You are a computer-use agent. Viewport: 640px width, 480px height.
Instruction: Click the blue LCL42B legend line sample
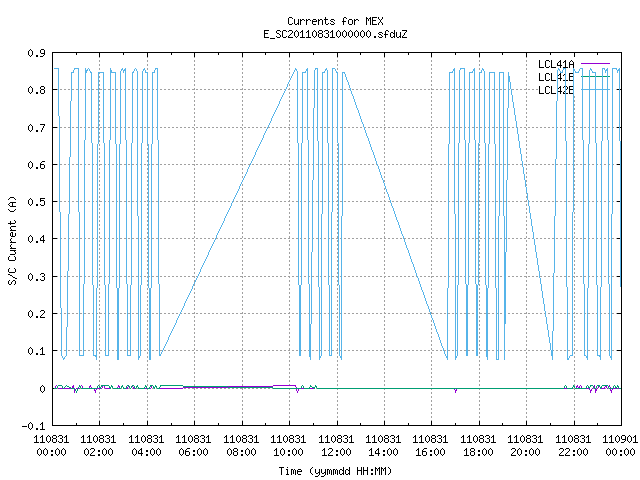pos(595,90)
